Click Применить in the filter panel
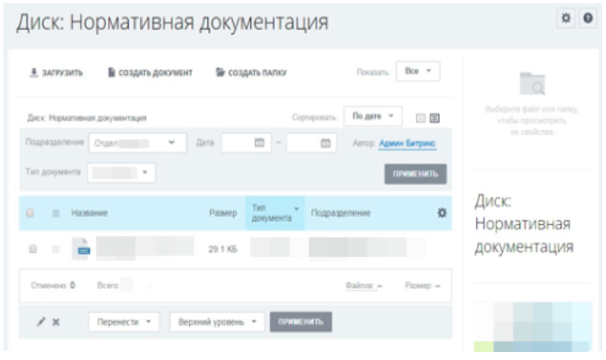606x360 pixels. point(415,174)
